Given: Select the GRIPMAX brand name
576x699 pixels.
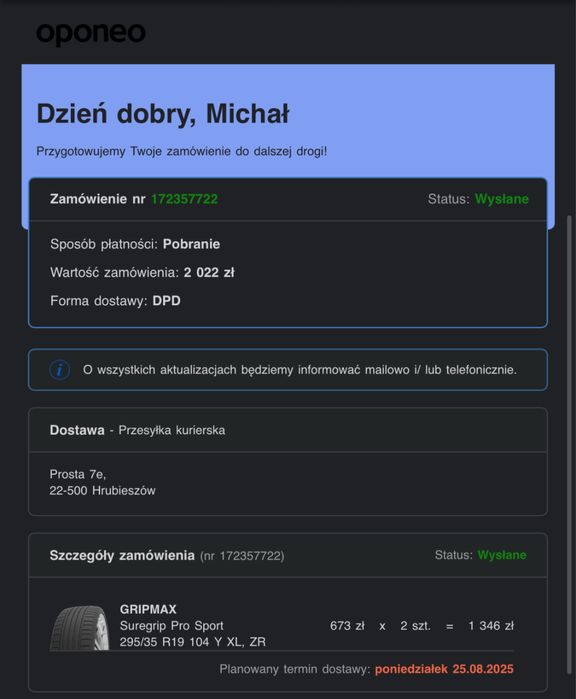Looking at the screenshot, I should click(148, 609).
